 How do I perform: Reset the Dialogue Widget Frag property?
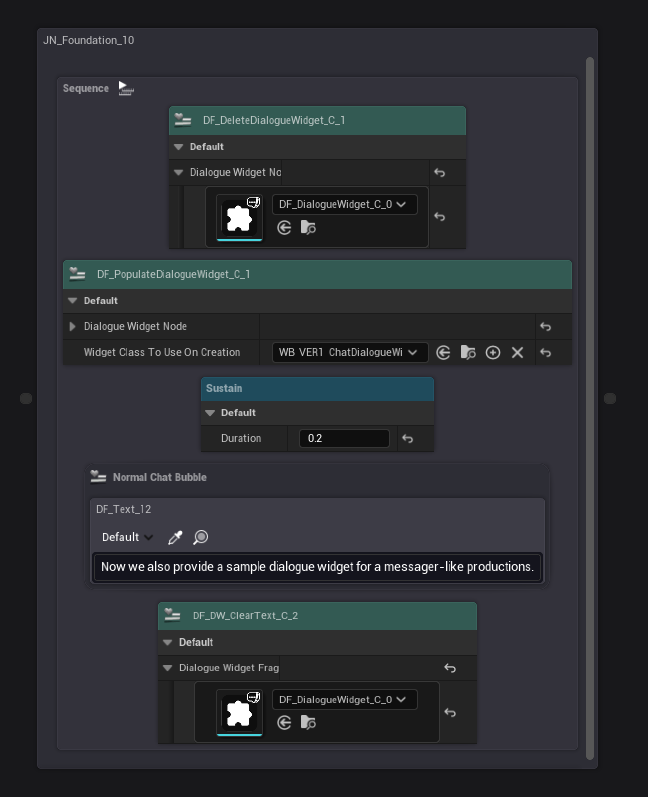(x=450, y=668)
